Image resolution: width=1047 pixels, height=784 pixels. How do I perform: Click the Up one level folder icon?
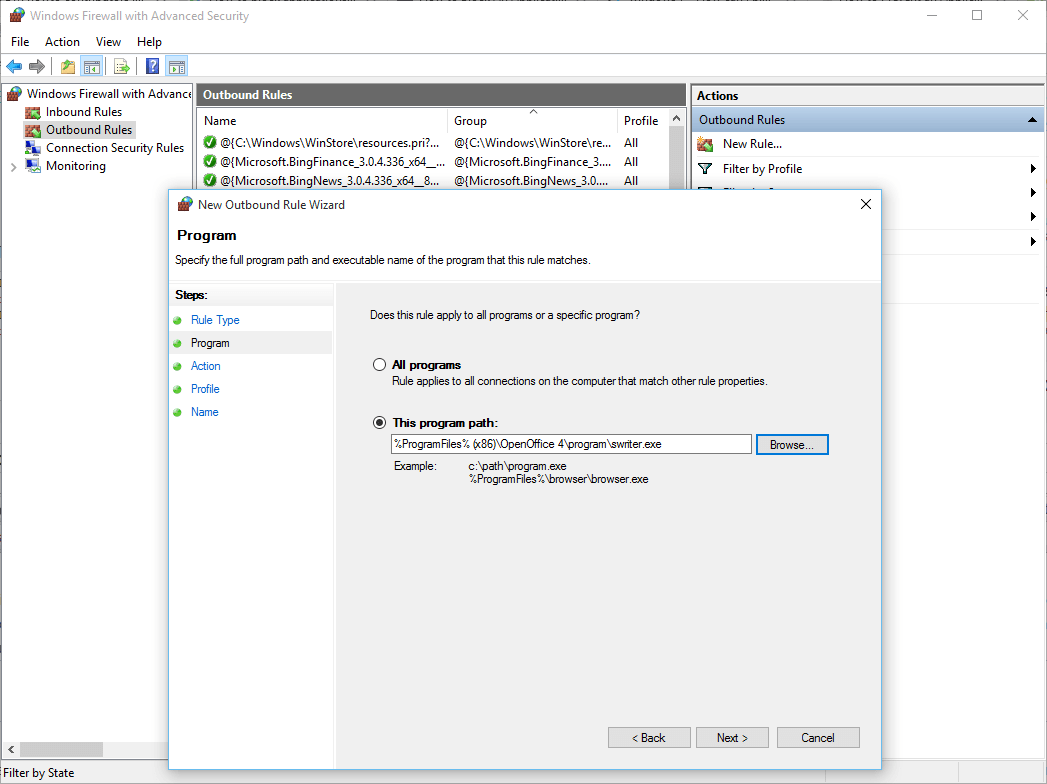tap(67, 67)
